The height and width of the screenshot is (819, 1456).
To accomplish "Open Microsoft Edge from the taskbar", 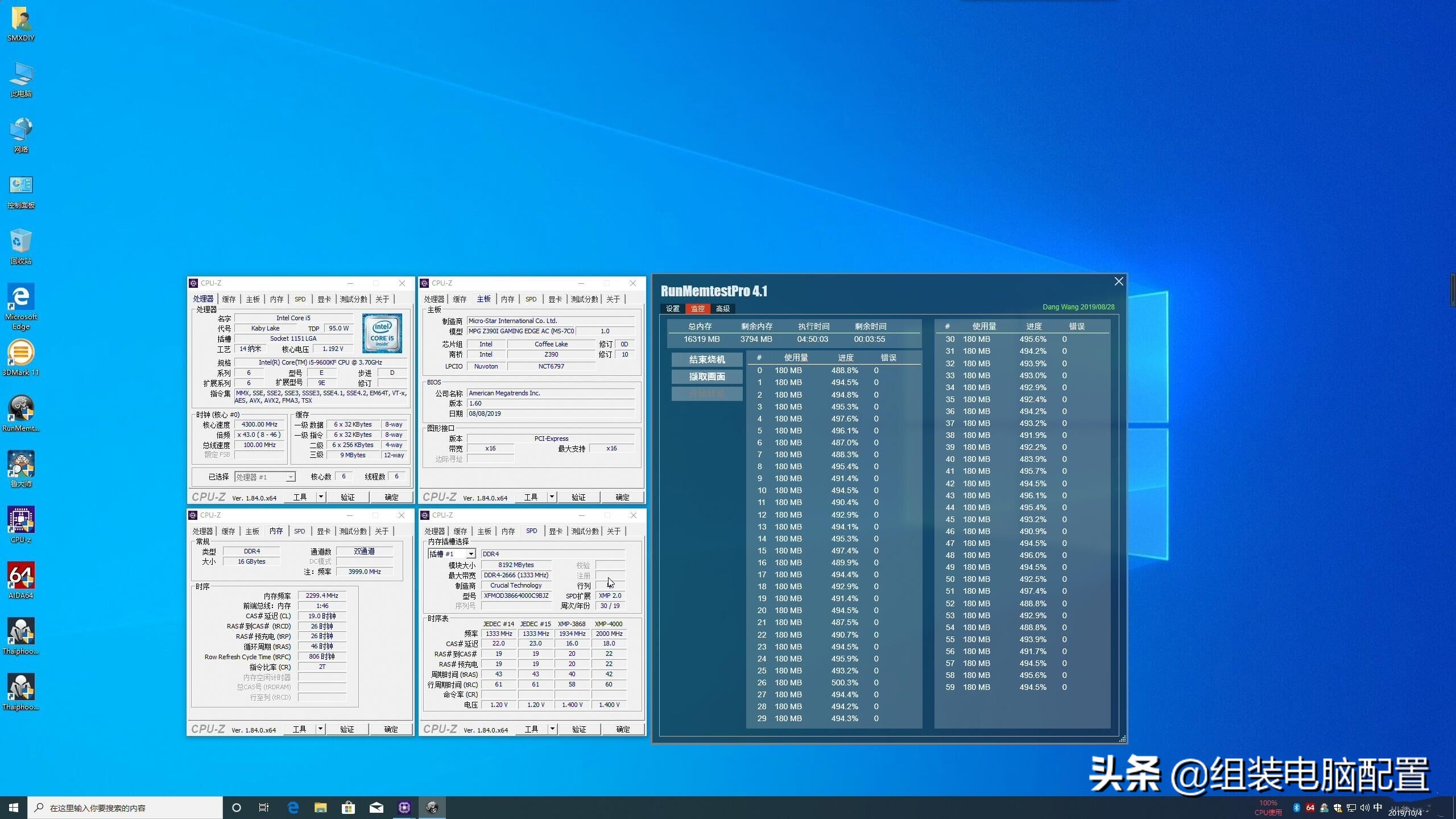I will 293,807.
